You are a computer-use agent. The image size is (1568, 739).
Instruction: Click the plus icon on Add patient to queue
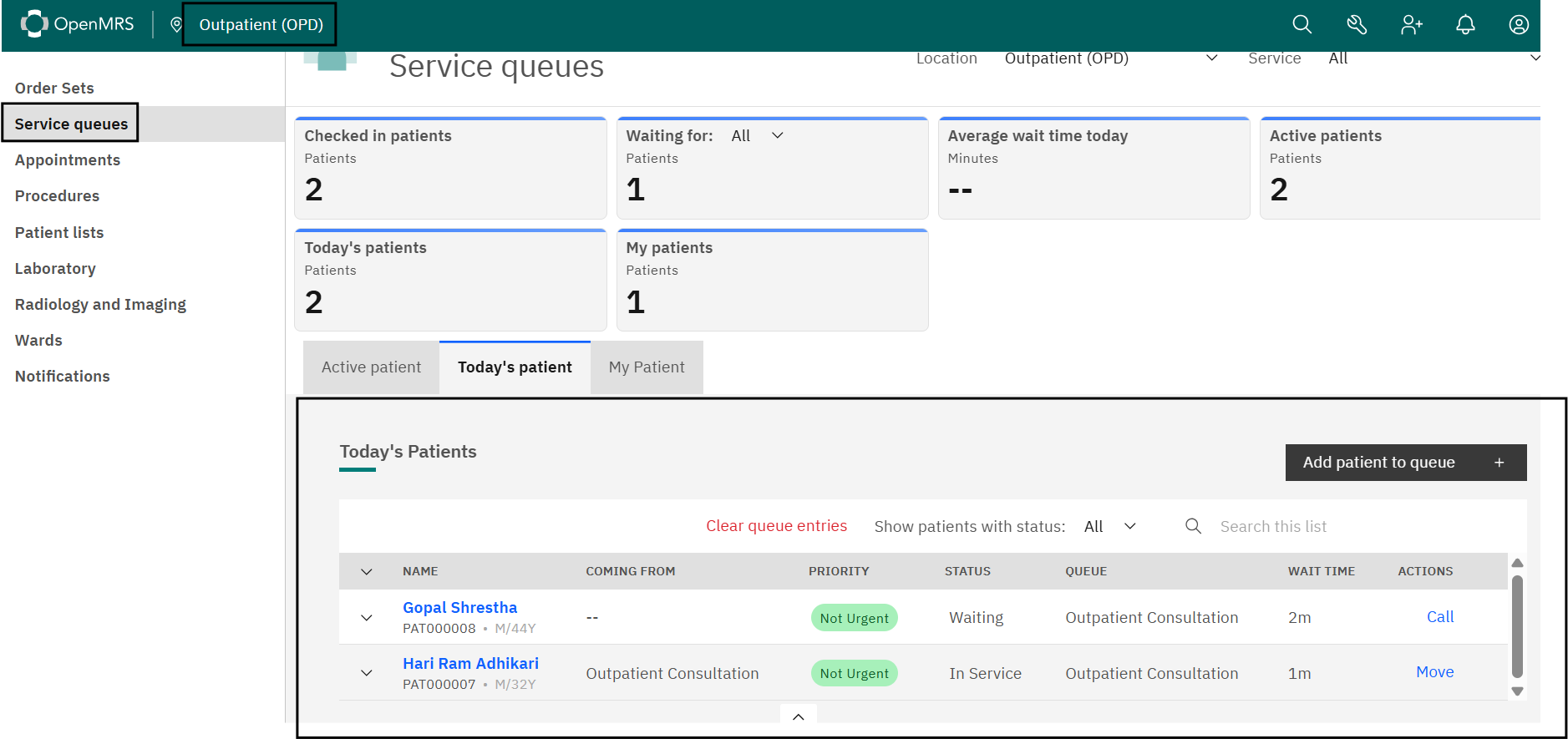click(1499, 463)
